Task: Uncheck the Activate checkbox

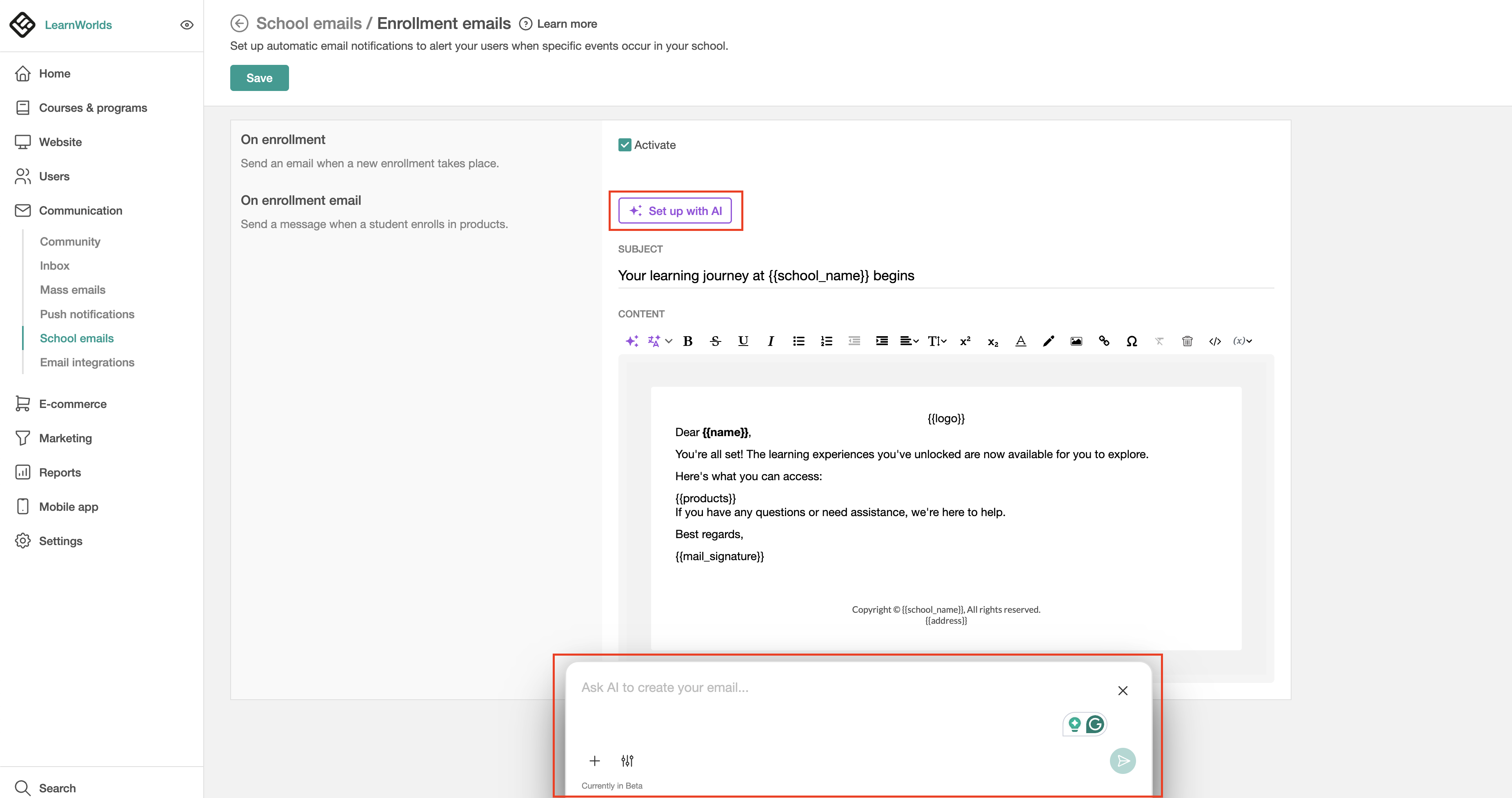Action: point(625,145)
